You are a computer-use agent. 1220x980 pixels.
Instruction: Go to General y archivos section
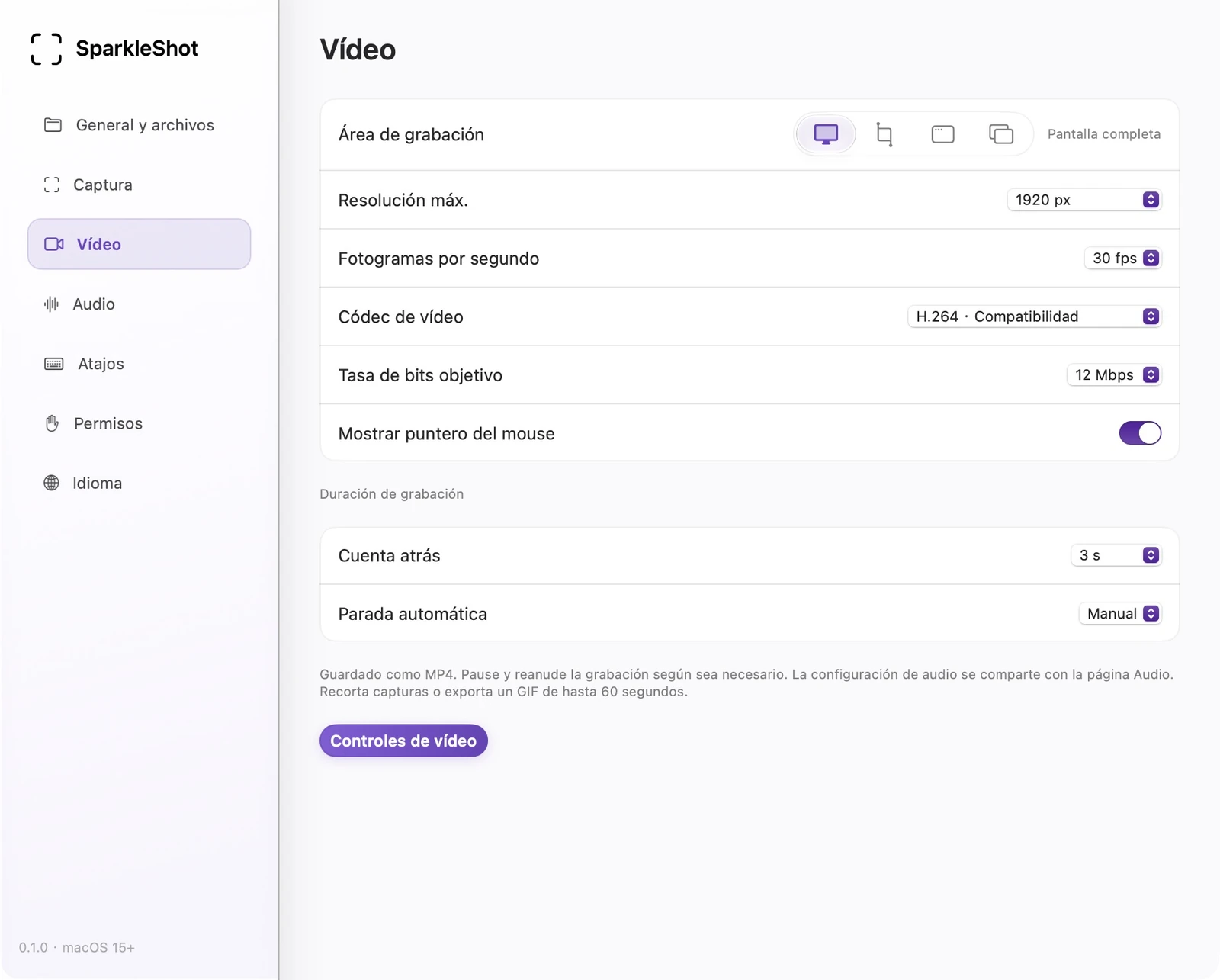[x=139, y=125]
